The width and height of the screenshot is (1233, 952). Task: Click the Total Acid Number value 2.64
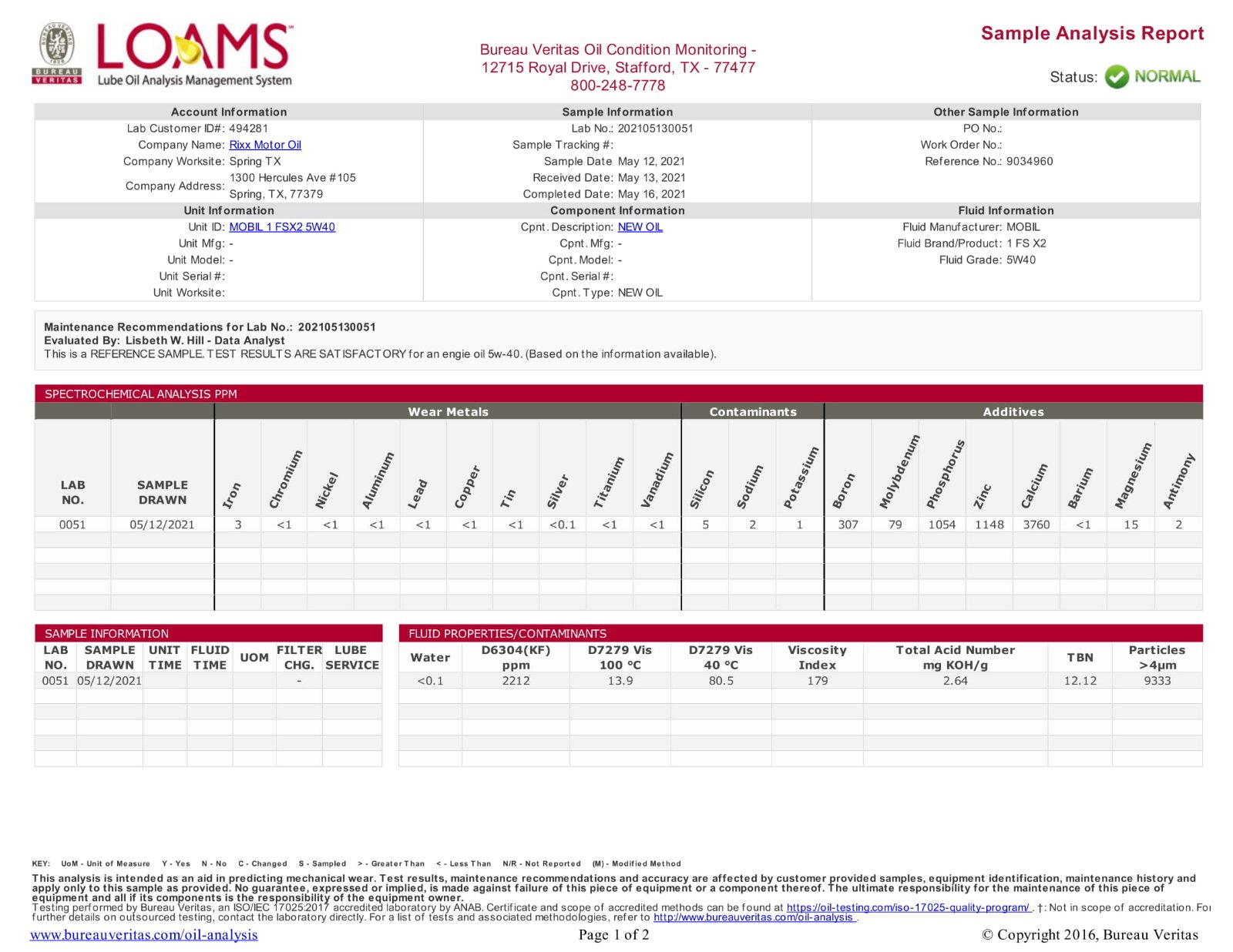coord(956,681)
